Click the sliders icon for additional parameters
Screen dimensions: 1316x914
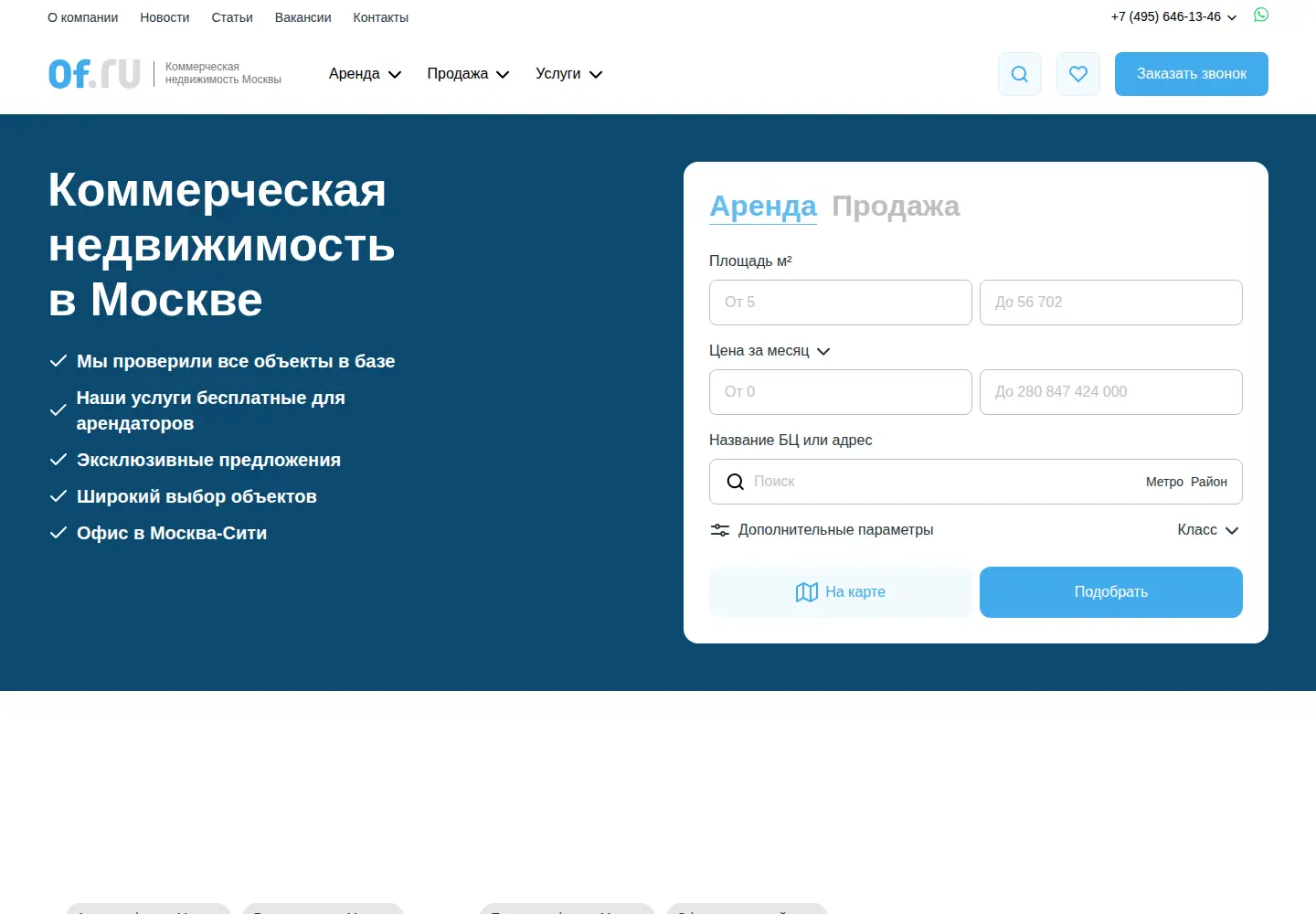(x=720, y=530)
